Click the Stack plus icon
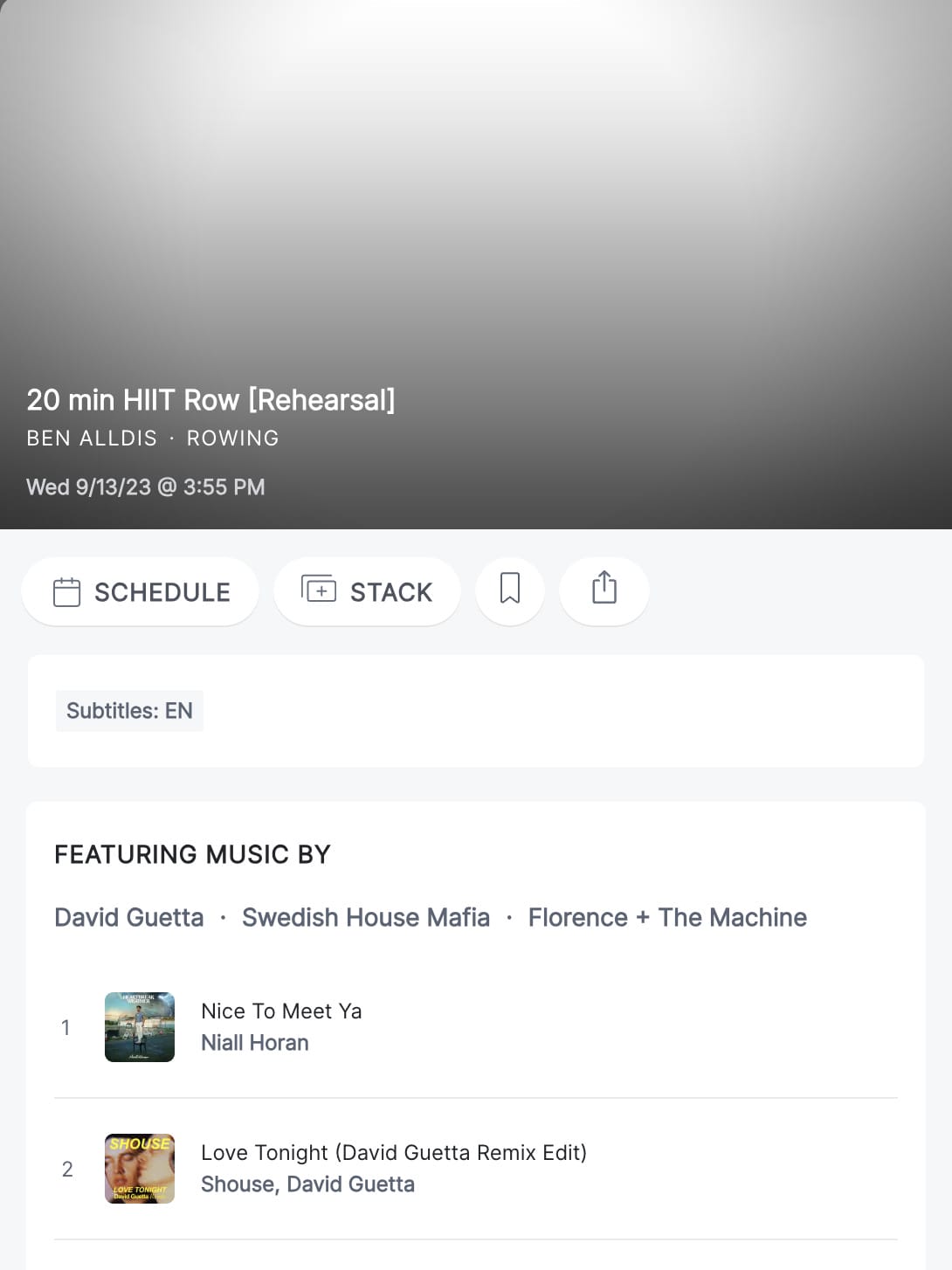 319,590
